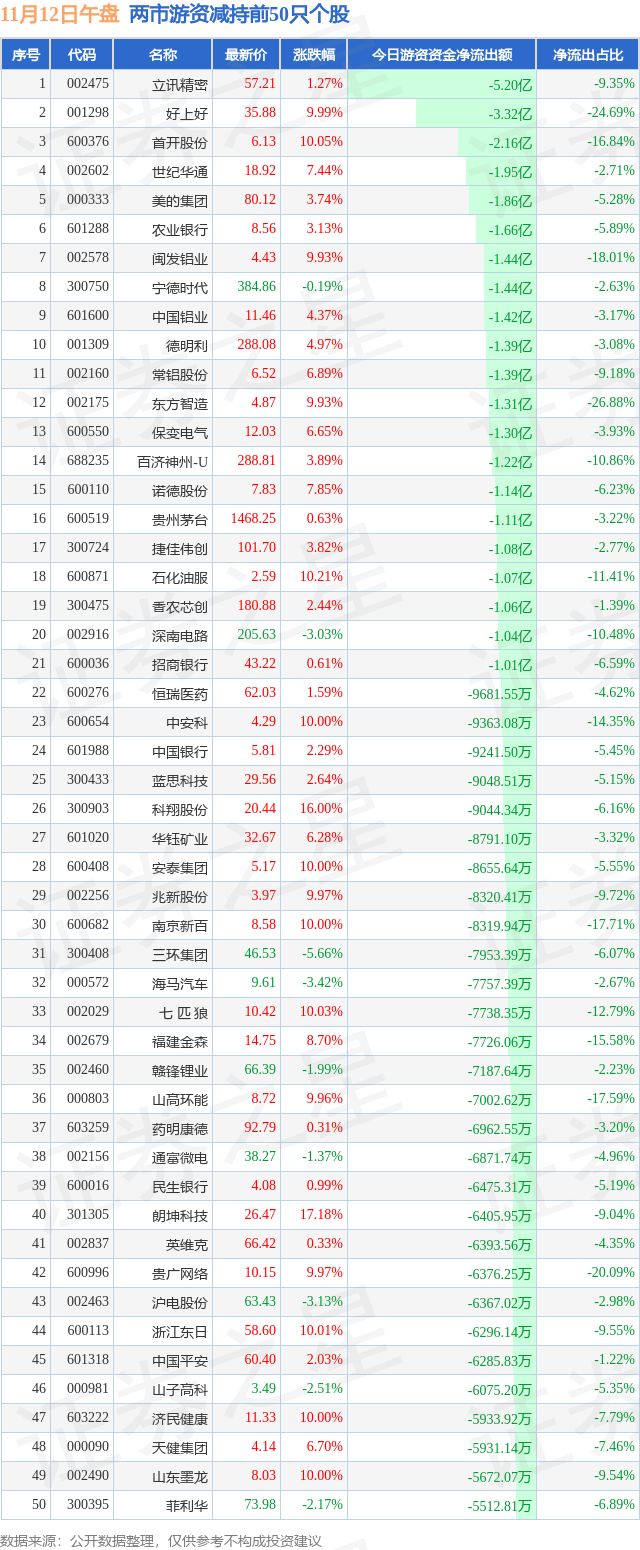Click the -26.88% ratio for 东方智造
Viewport: 640px width, 1550px height.
click(612, 403)
